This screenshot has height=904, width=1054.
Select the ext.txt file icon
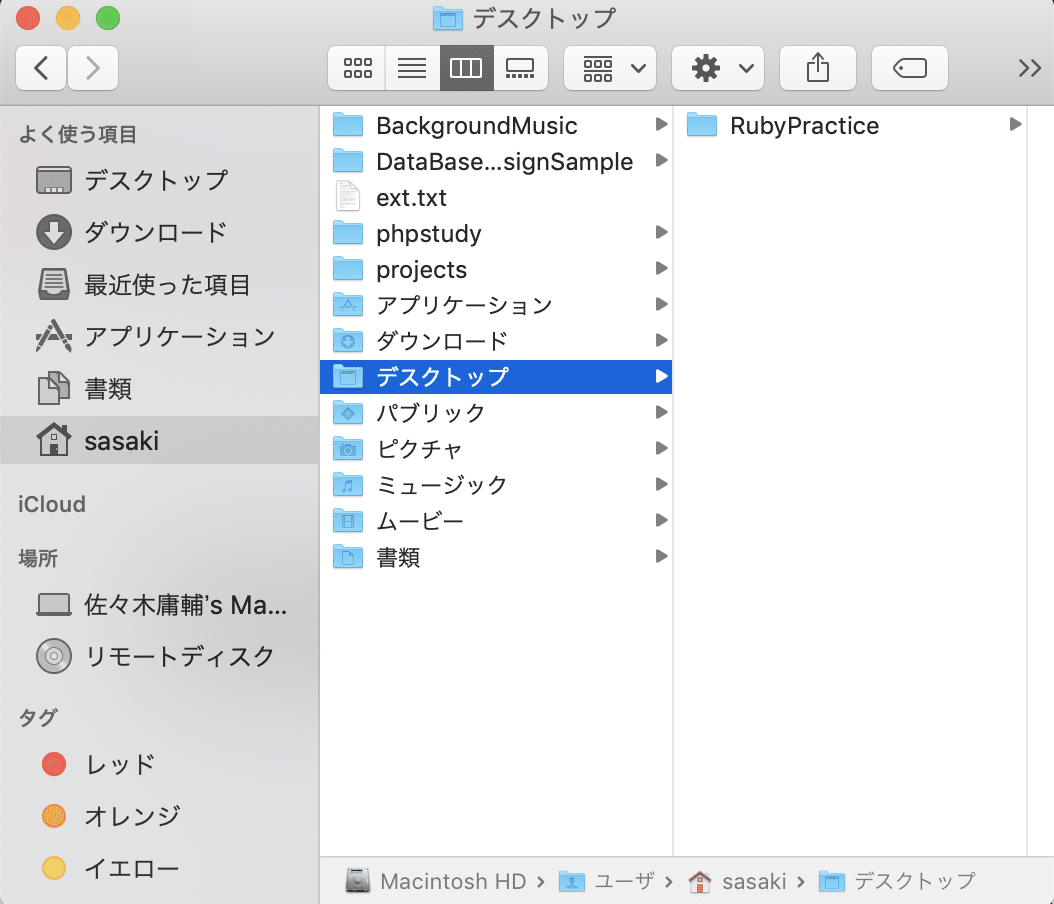(348, 196)
